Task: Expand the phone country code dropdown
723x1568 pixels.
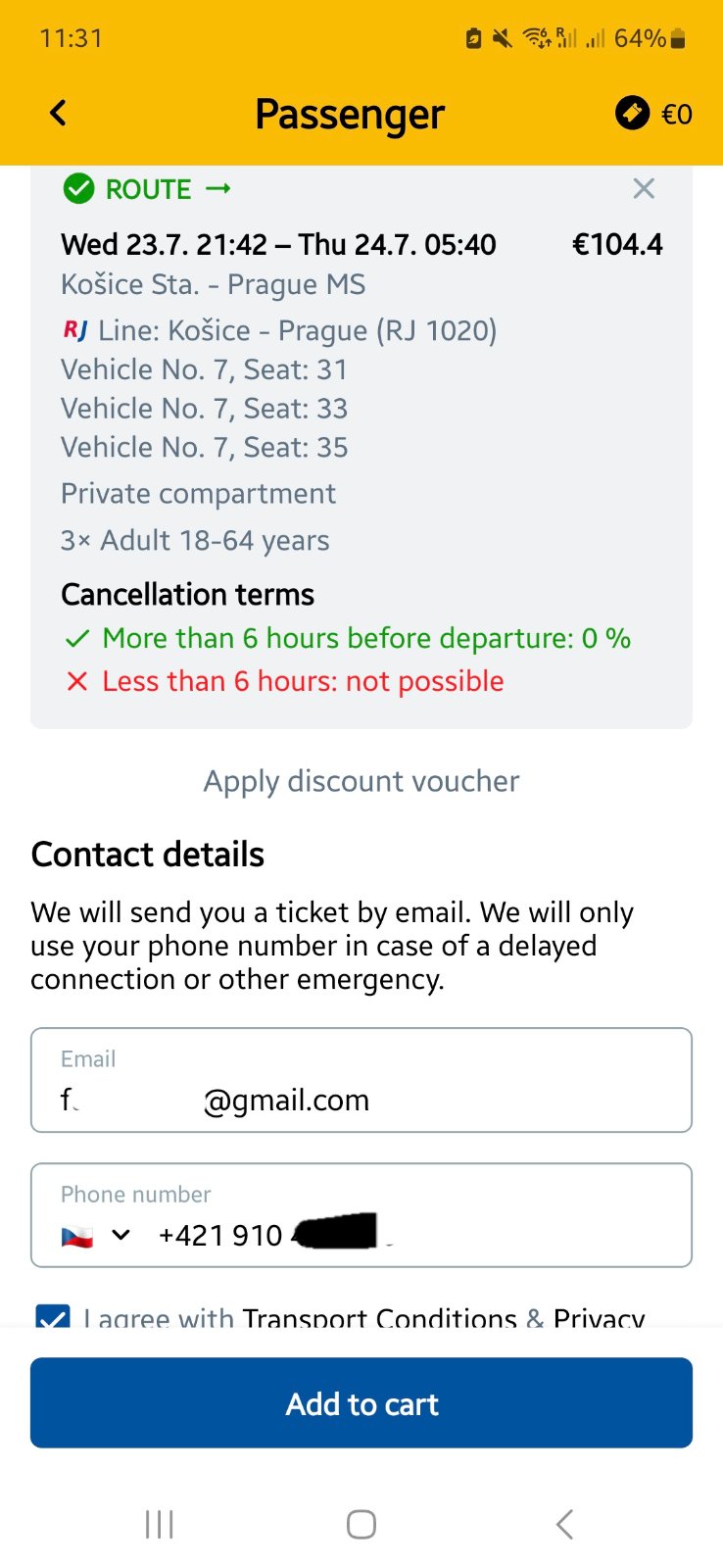Action: (x=120, y=1235)
